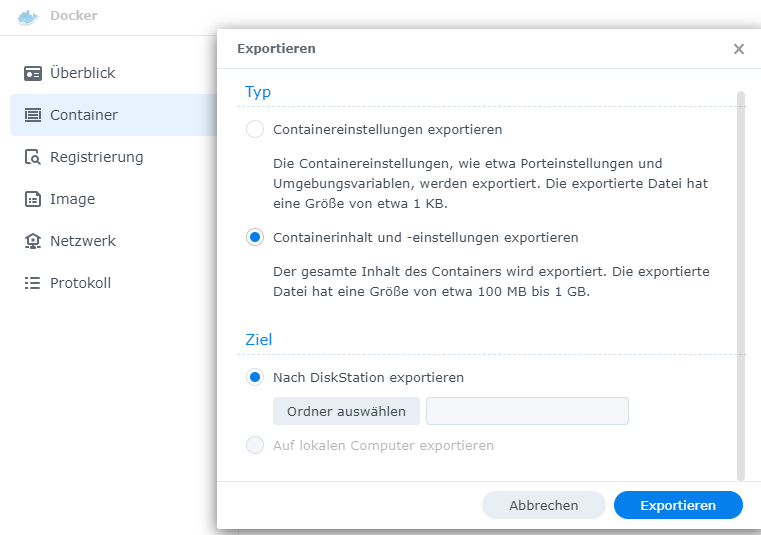Screen dimensions: 761x535
Task: Click the Protokoll list icon
Action: (33, 283)
